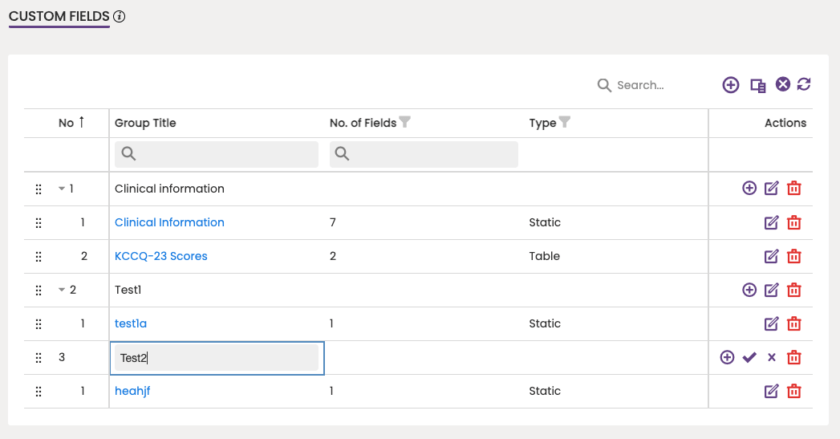Collapse the Test1 group
The height and width of the screenshot is (439, 840).
click(62, 290)
